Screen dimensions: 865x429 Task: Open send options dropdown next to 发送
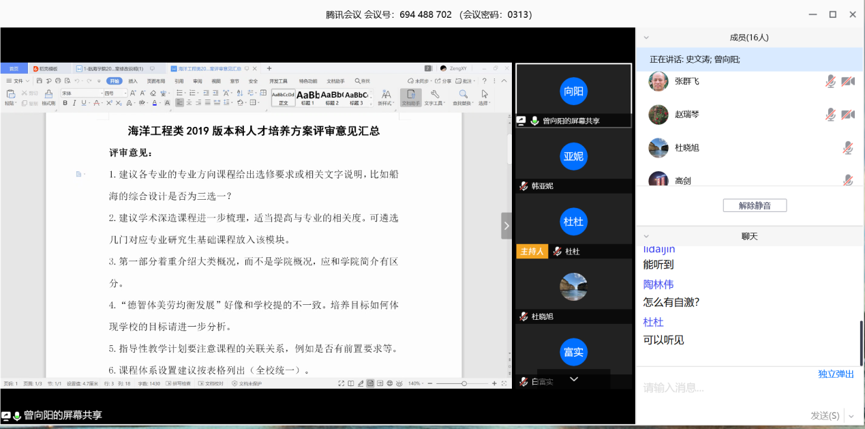pyautogui.click(x=850, y=415)
